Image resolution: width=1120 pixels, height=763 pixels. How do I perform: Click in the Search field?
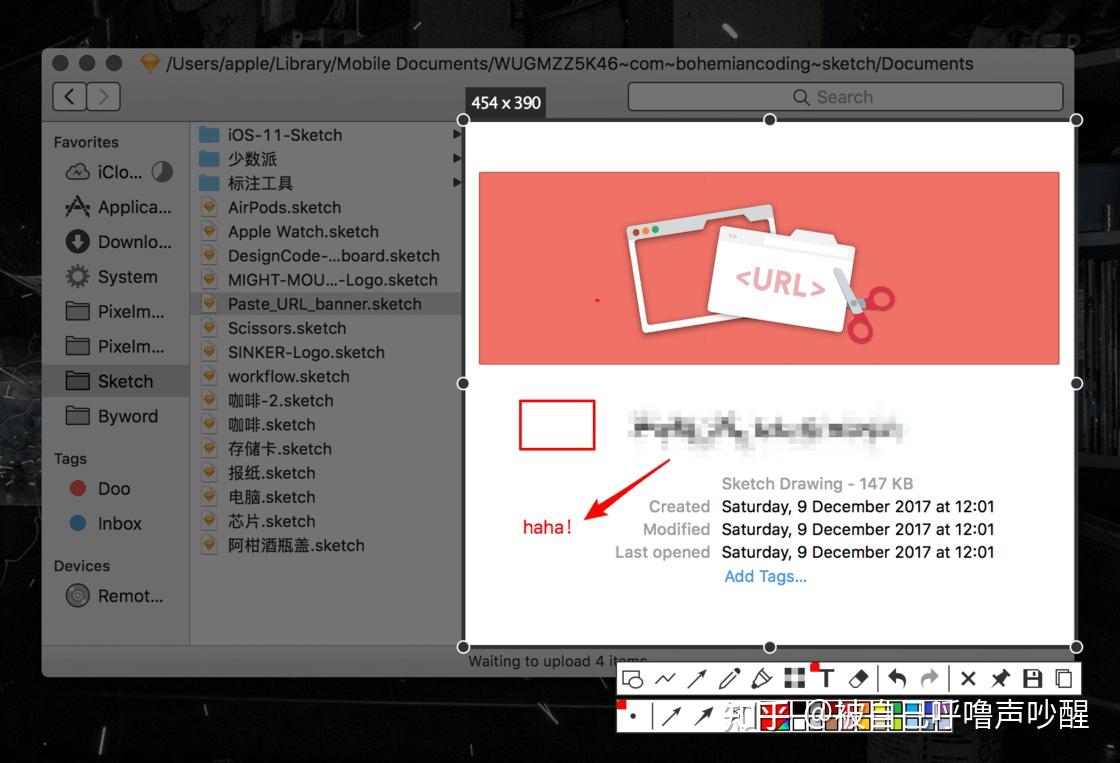coord(845,96)
